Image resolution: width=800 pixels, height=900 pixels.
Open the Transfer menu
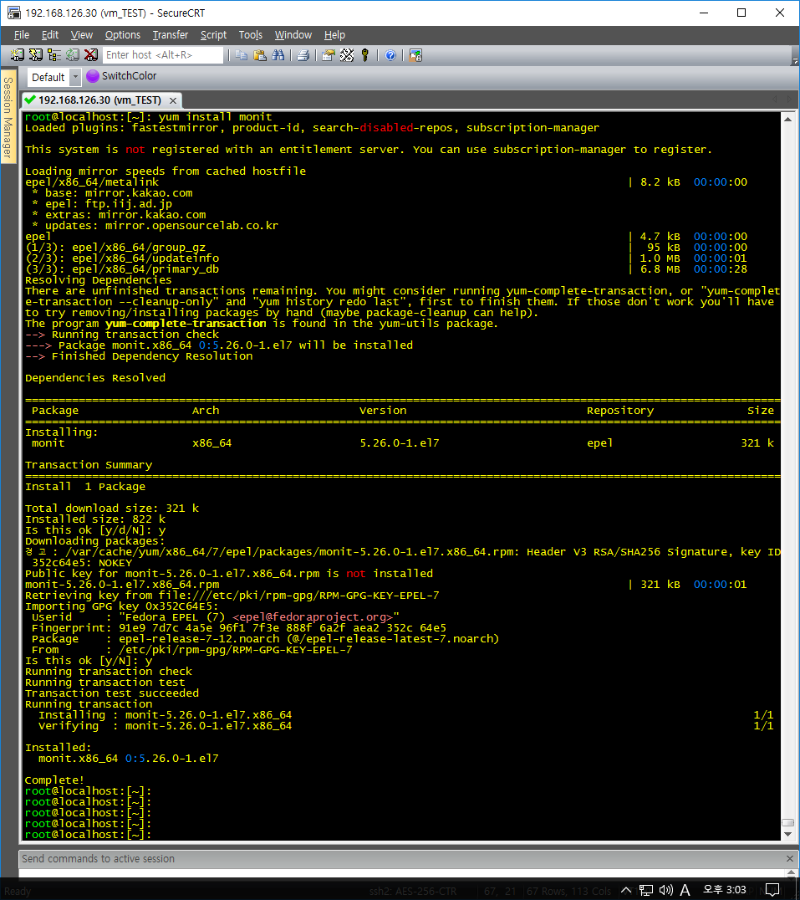point(170,35)
